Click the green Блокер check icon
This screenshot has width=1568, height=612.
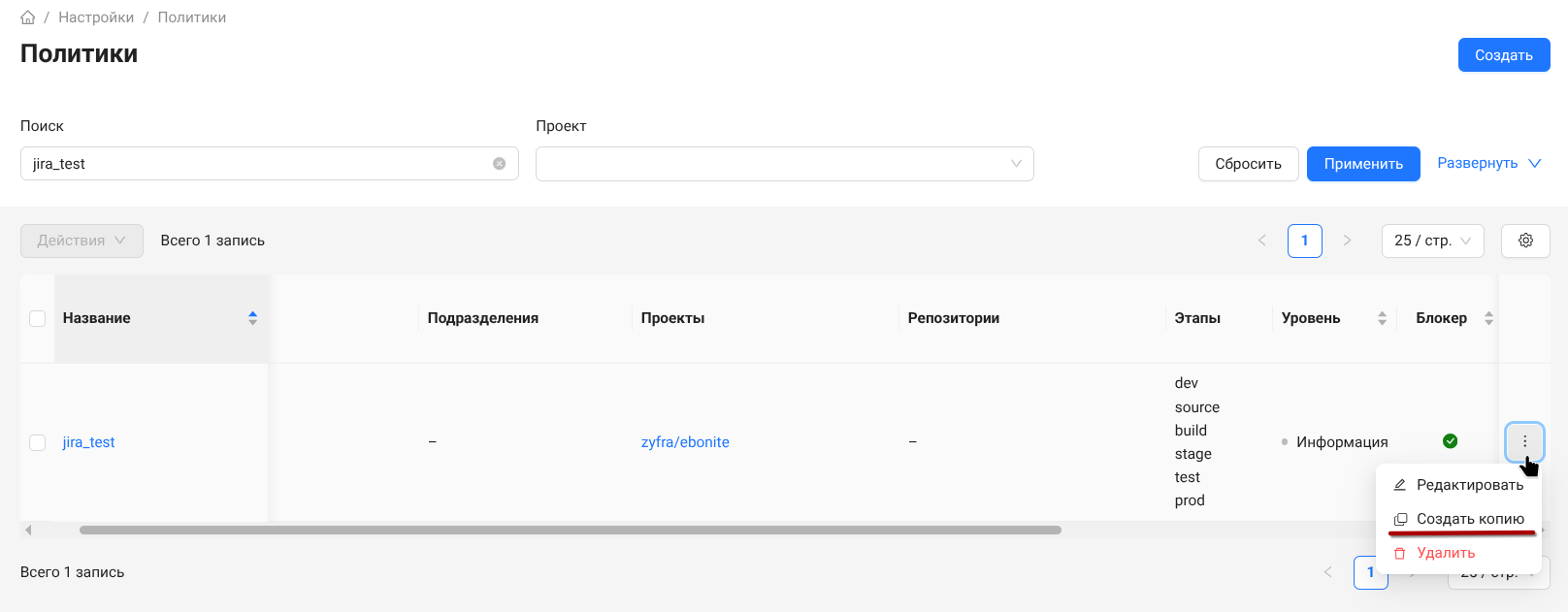[1450, 441]
